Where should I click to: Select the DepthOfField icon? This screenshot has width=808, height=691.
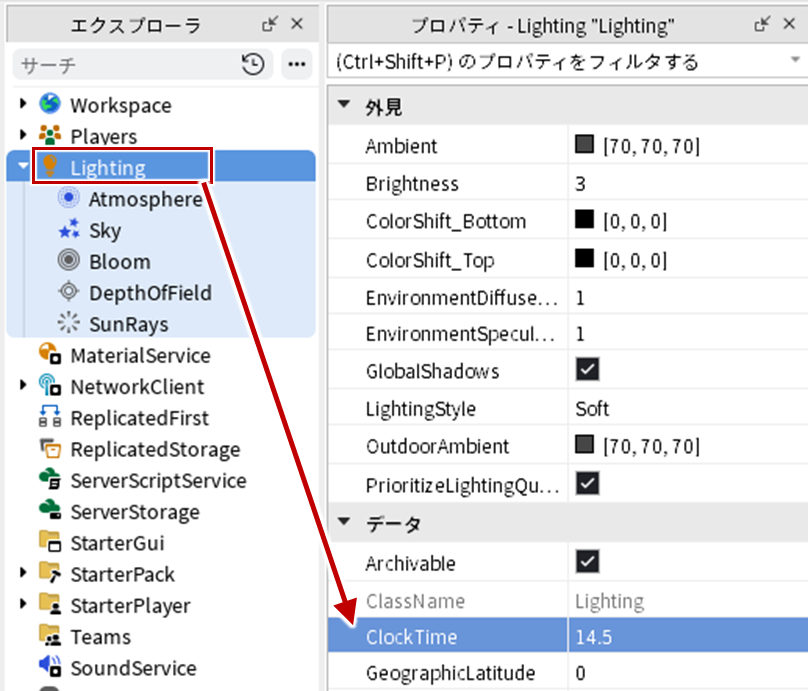coord(69,291)
